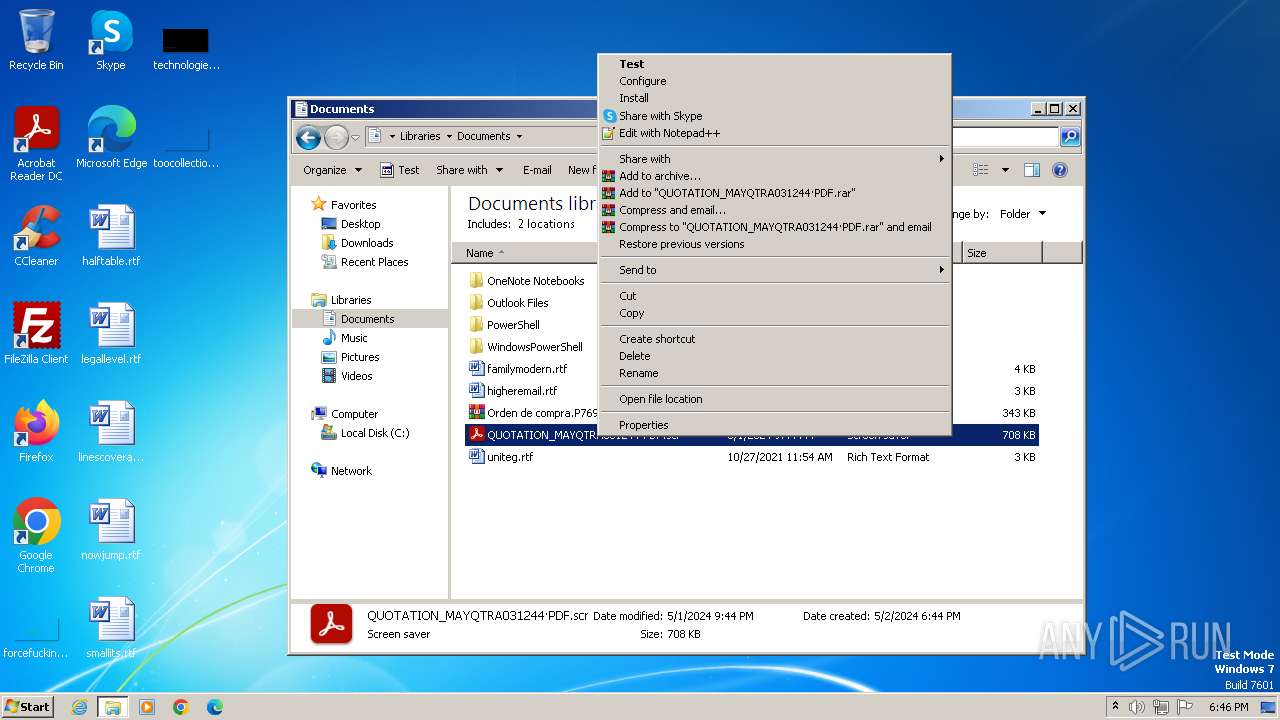
Task: Open Windows Explorer taskbar button
Action: (x=112, y=707)
